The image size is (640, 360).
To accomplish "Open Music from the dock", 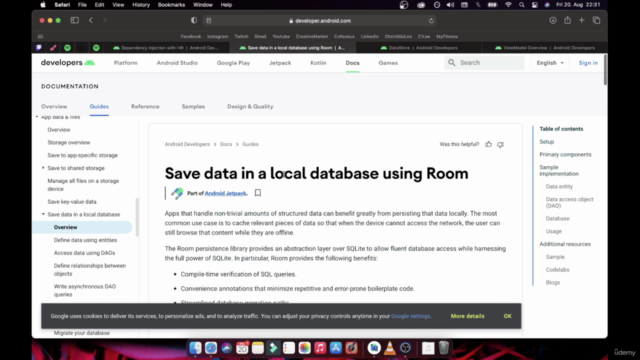I will [320, 348].
